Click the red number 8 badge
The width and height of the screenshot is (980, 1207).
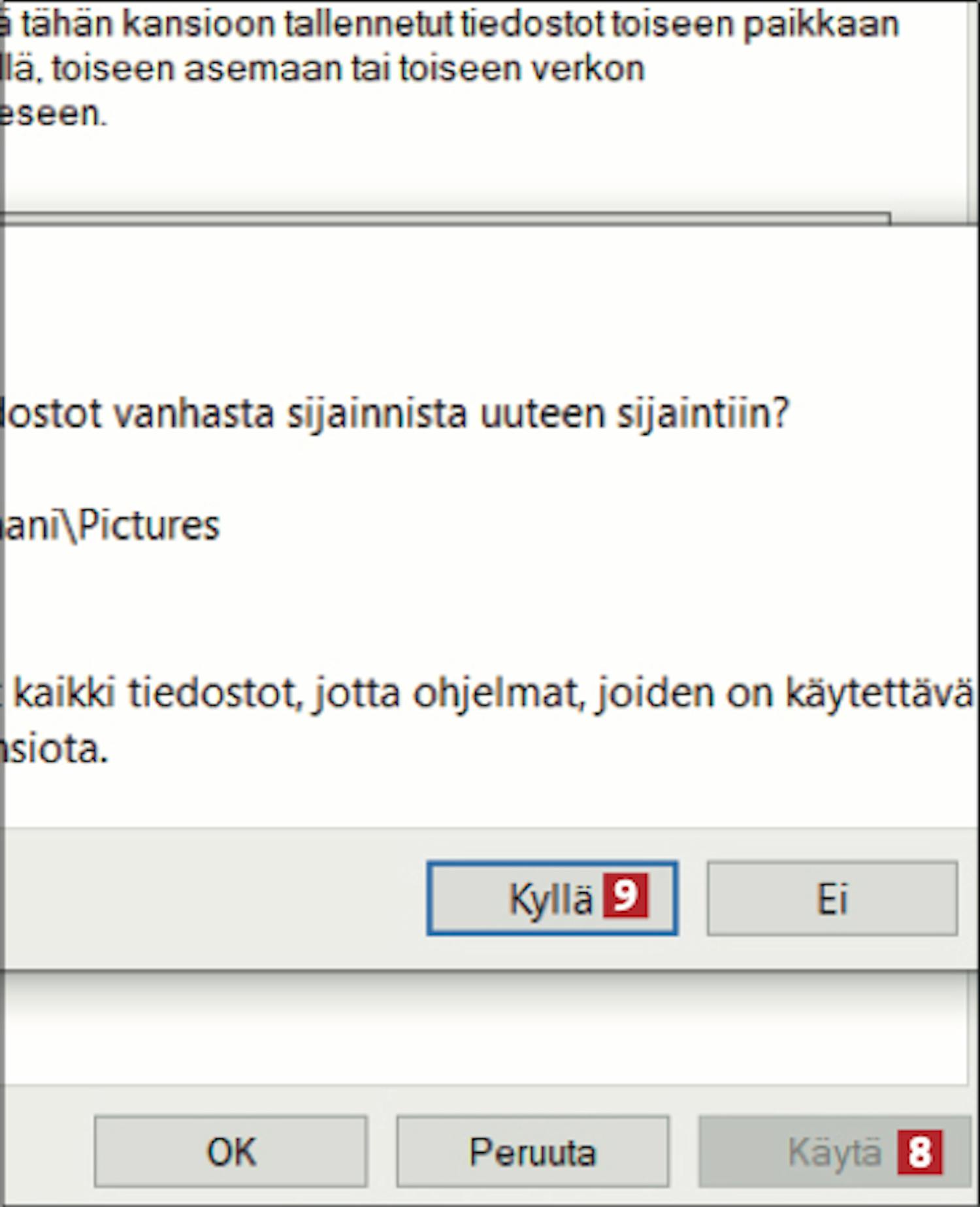click(x=920, y=1151)
